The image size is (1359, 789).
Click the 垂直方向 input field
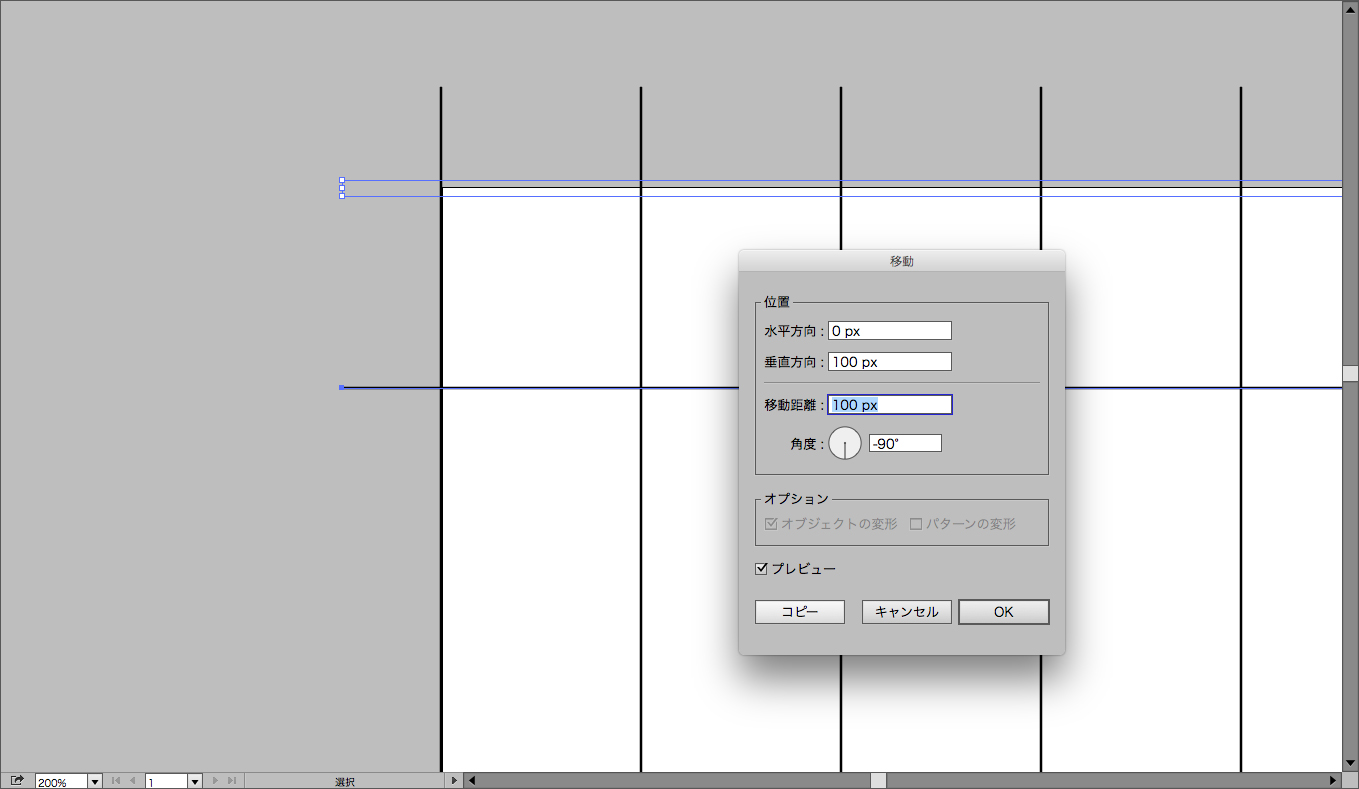889,362
